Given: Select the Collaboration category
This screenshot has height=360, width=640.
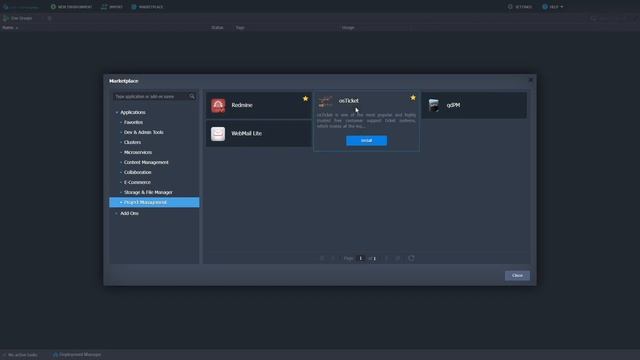Looking at the screenshot, I should click(138, 172).
